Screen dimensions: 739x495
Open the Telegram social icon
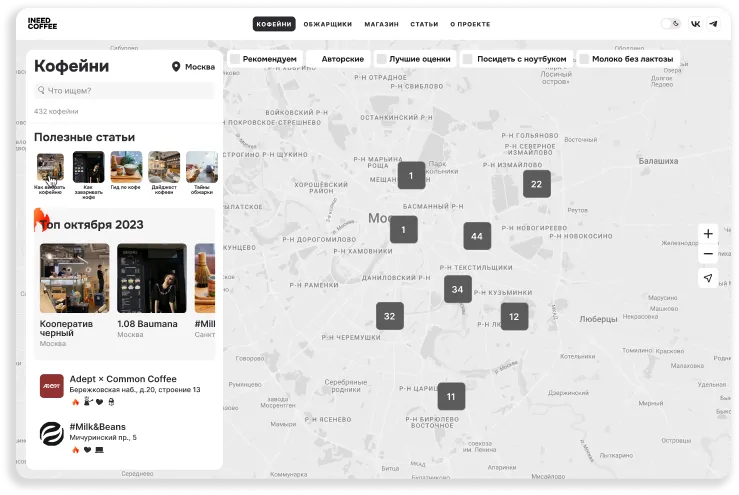[x=714, y=24]
